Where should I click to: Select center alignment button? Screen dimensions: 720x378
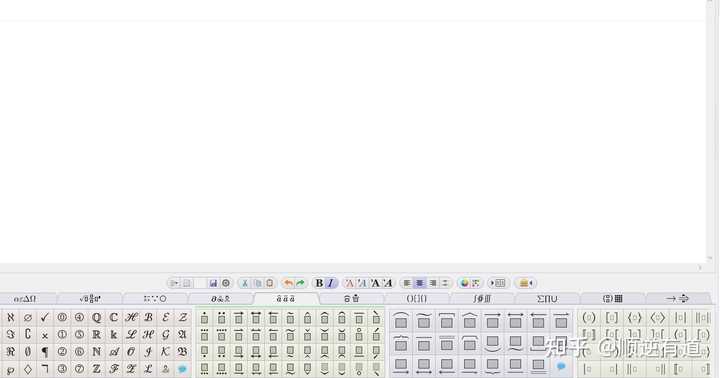420,283
